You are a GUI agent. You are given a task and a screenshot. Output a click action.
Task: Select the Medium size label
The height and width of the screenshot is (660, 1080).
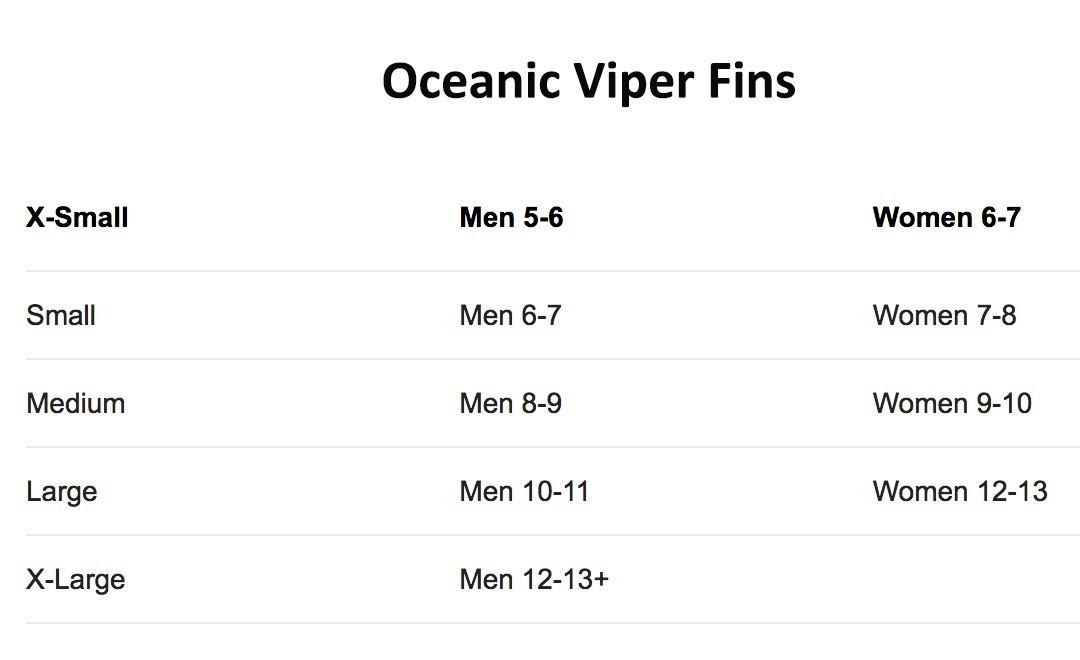pyautogui.click(x=76, y=404)
